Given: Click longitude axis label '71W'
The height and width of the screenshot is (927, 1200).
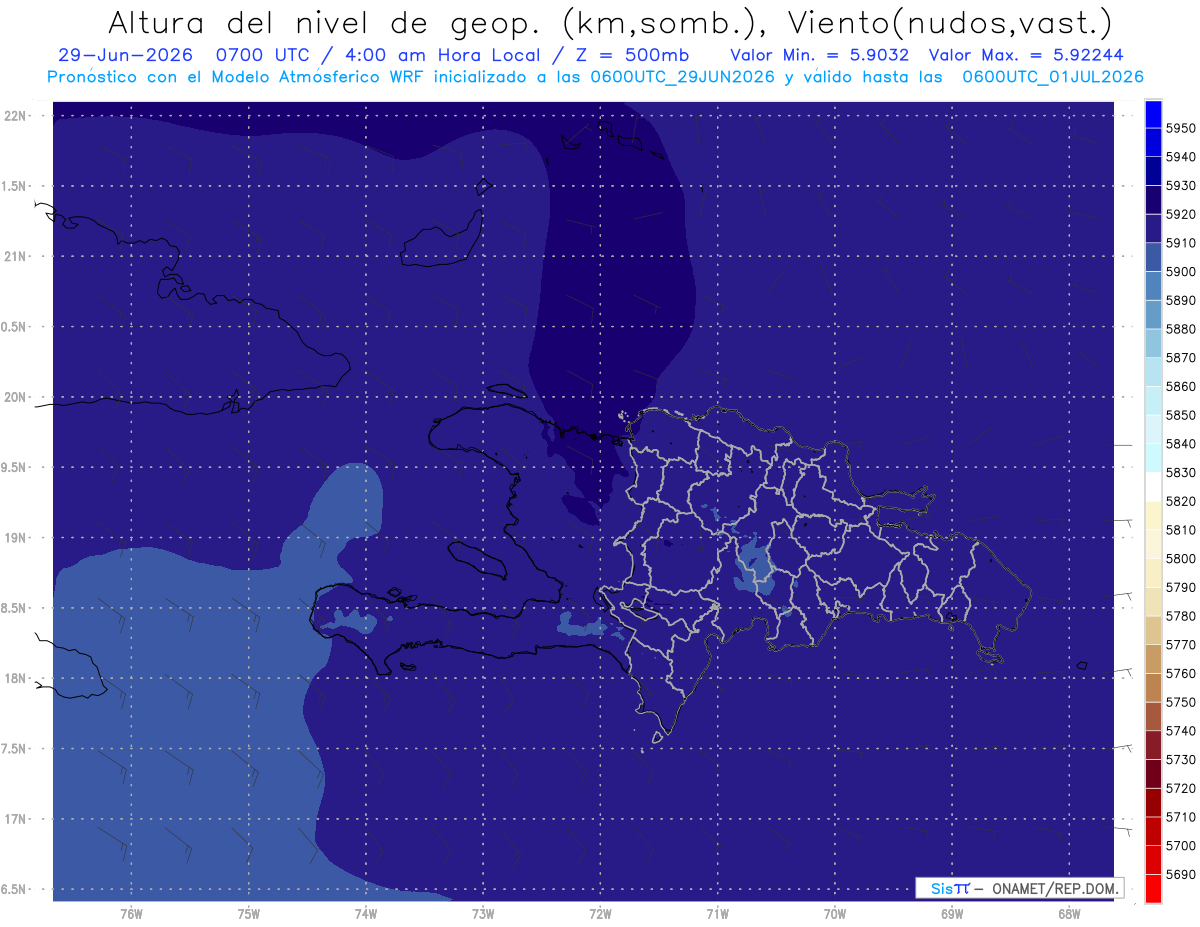Looking at the screenshot, I should [x=717, y=913].
